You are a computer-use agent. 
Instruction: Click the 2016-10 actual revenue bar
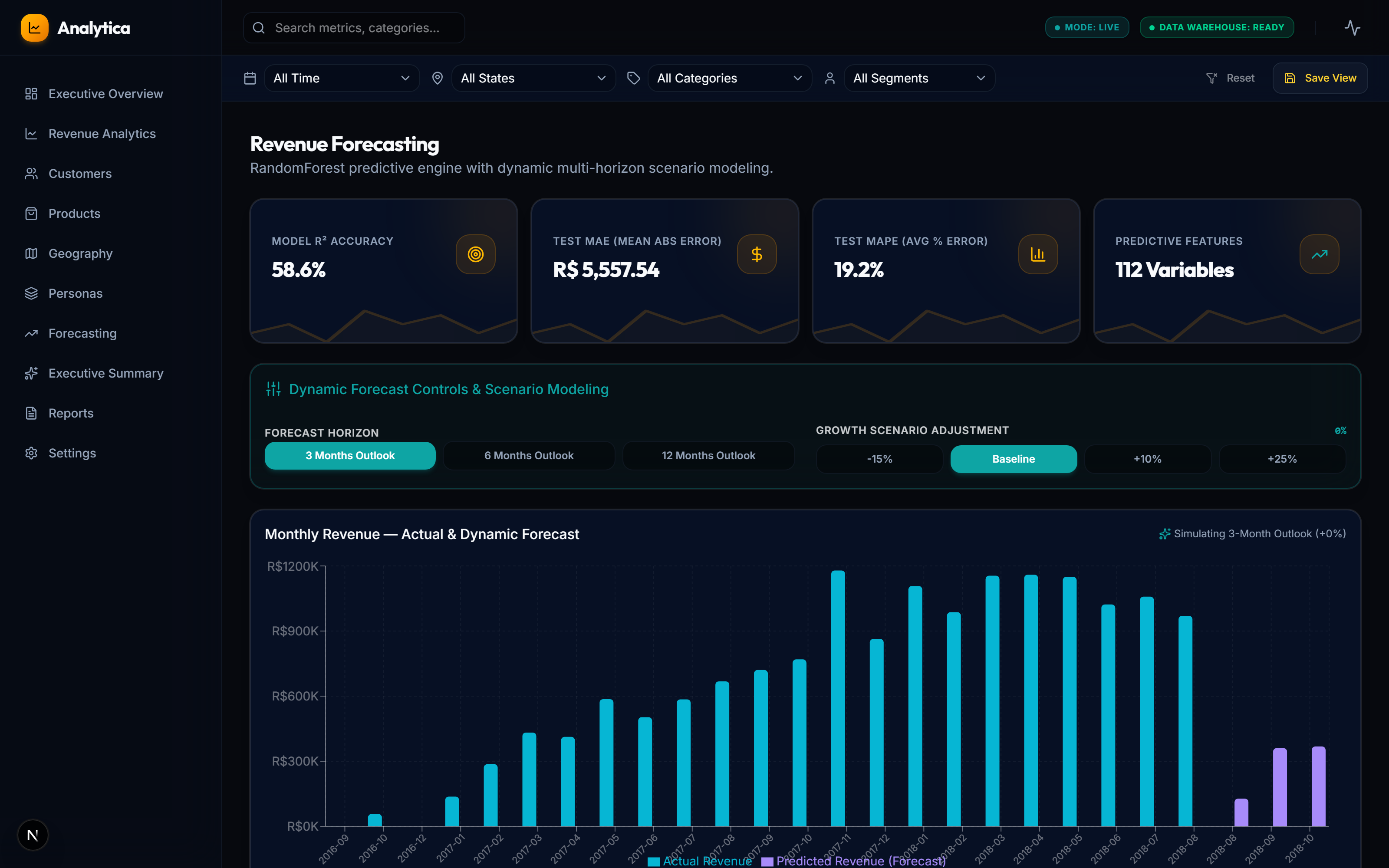click(x=375, y=820)
